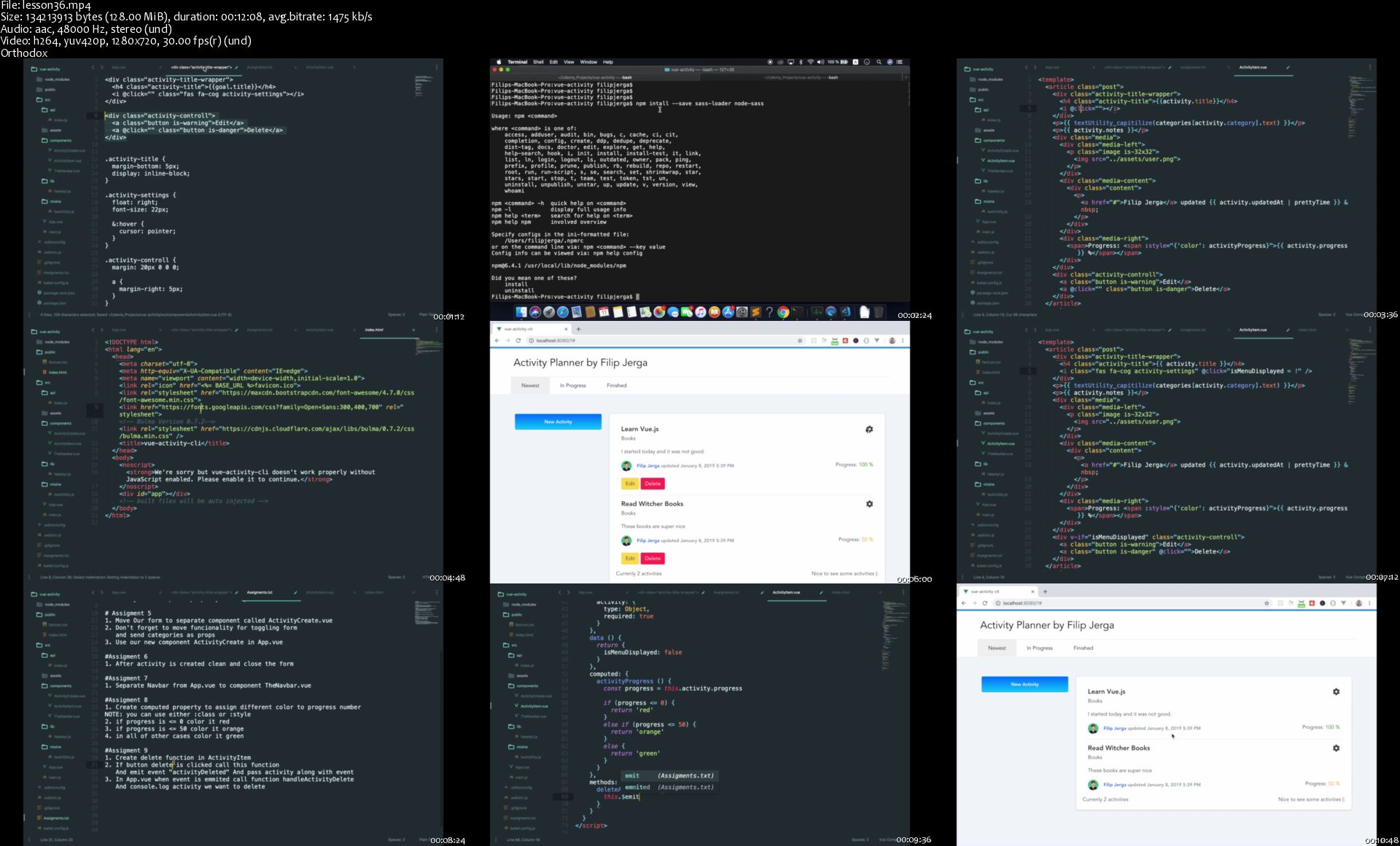Pick 'emitted' autocomplete suggestion in 00:09:36 frame
The height and width of the screenshot is (846, 1400).
coord(669,787)
